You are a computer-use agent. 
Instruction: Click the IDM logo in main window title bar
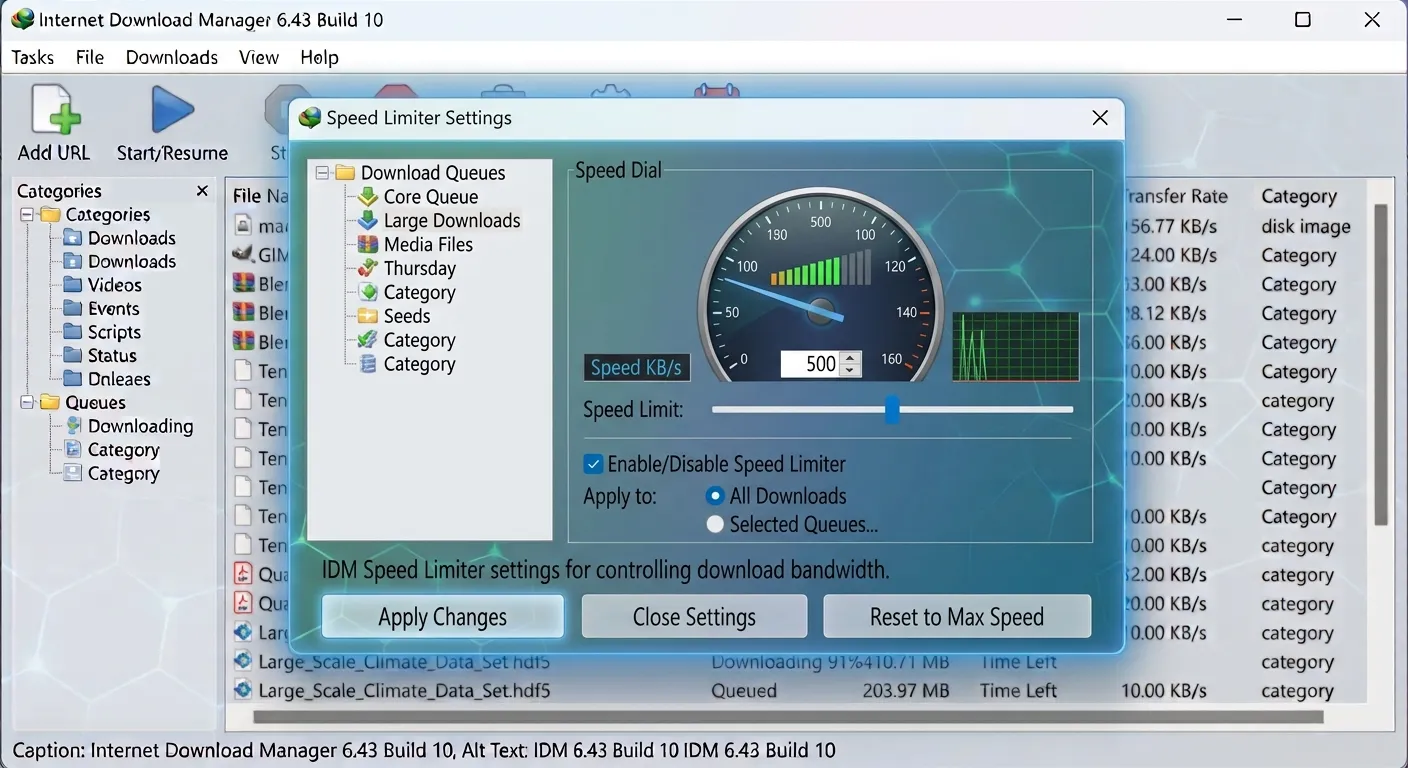(x=21, y=20)
